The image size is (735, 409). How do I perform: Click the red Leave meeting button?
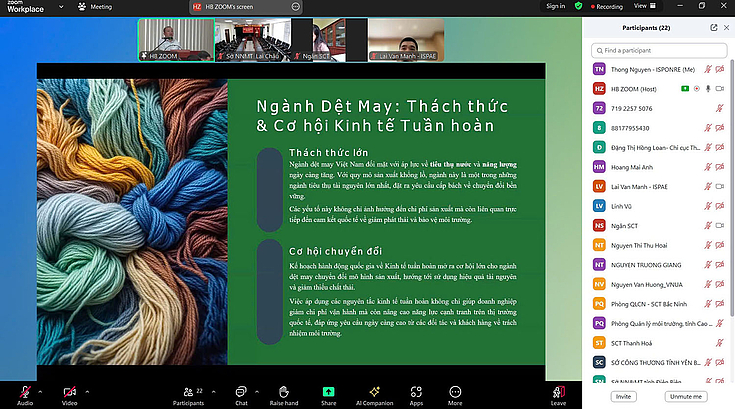coord(558,393)
